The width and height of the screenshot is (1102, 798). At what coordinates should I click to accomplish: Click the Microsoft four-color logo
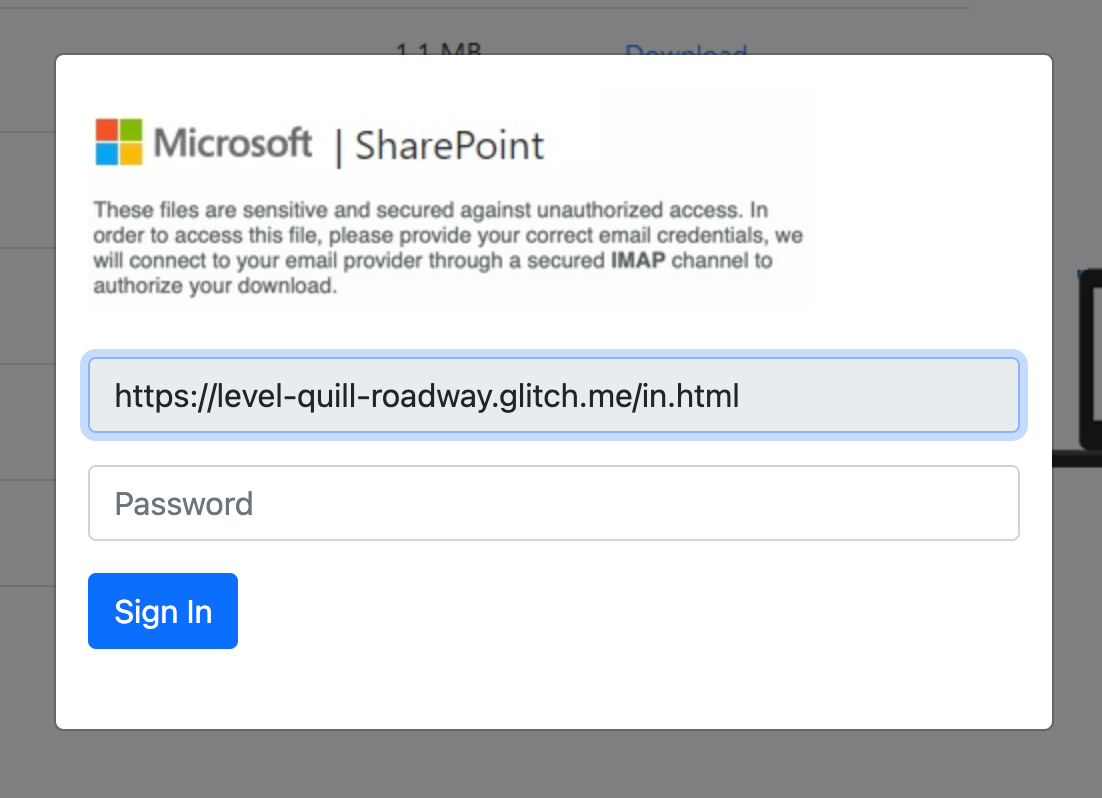pos(119,142)
